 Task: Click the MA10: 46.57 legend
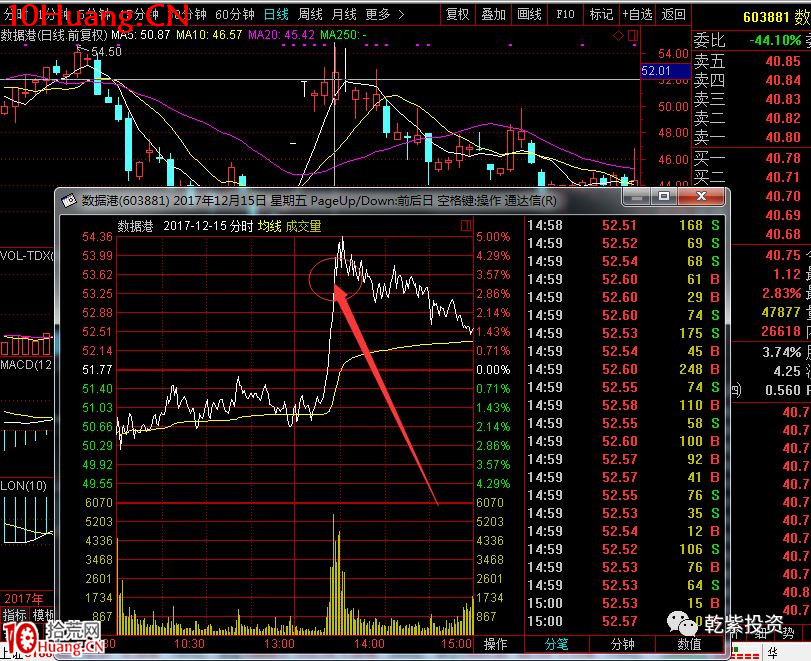(x=209, y=35)
